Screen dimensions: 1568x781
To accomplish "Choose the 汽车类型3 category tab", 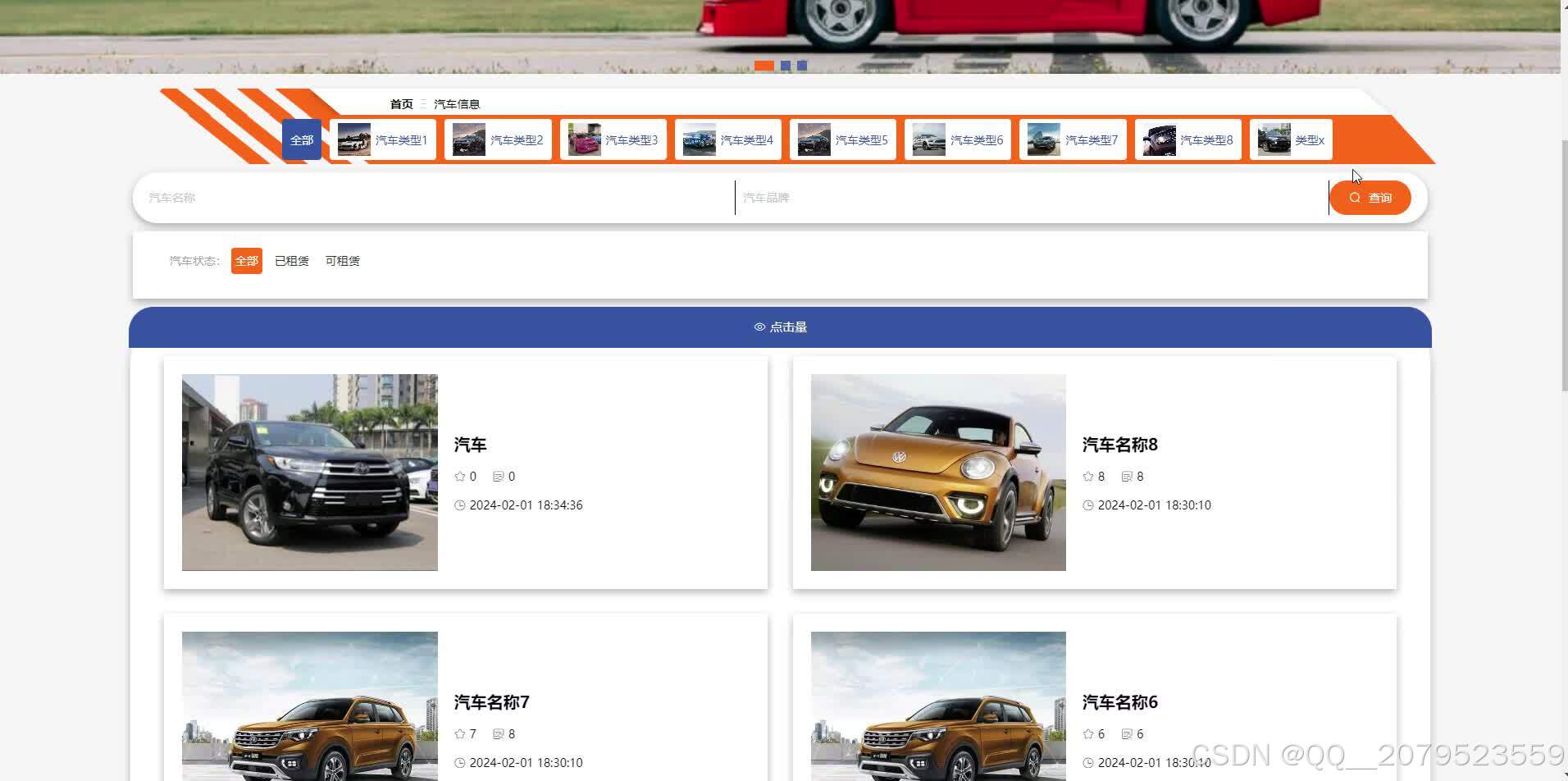I will click(613, 139).
